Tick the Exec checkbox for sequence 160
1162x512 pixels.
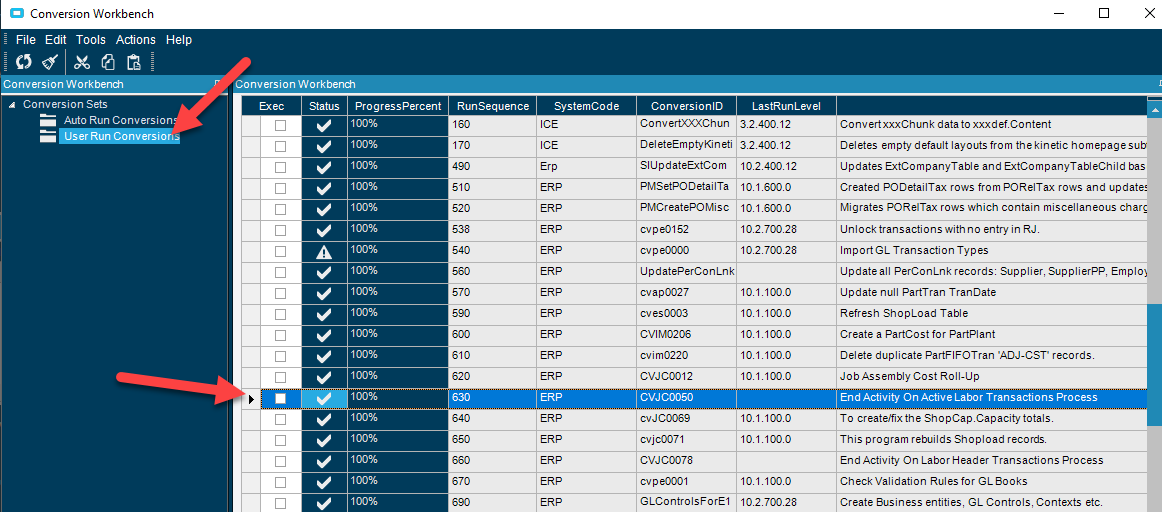tap(280, 126)
